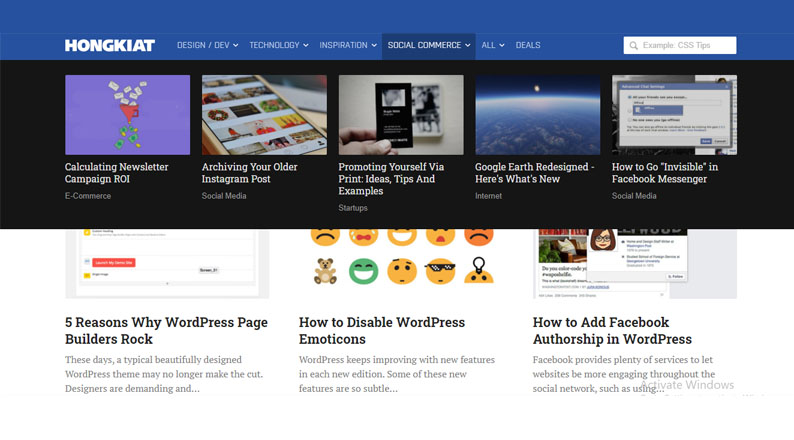Open the Google Earth horizon thumbnail
The width and height of the screenshot is (794, 440).
coord(538,115)
